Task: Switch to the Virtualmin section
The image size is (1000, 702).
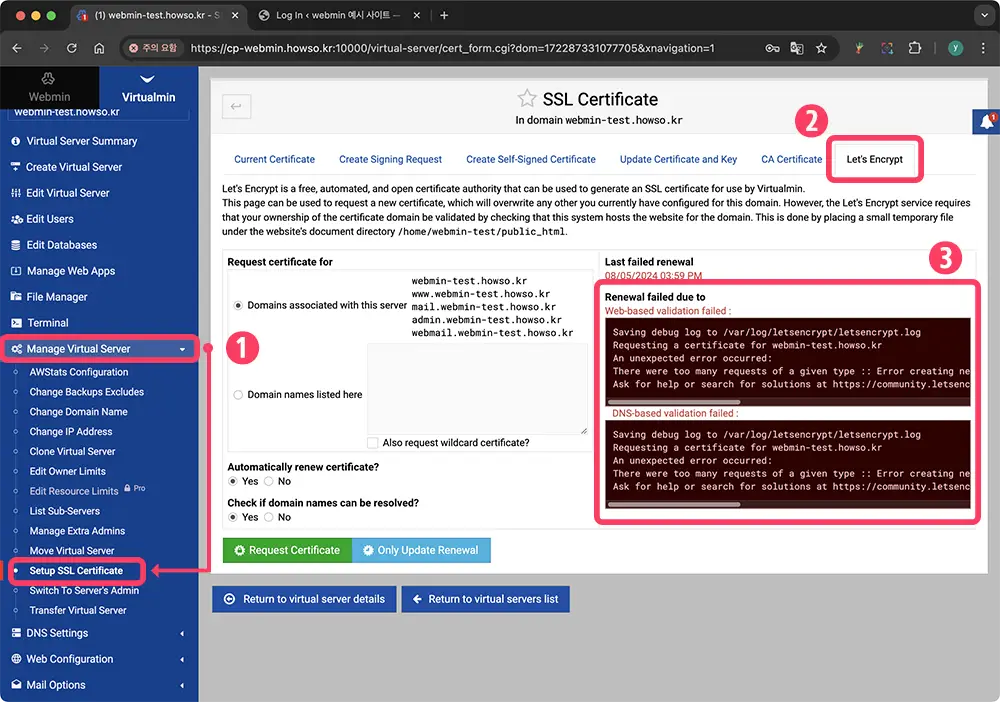Action: pyautogui.click(x=148, y=87)
